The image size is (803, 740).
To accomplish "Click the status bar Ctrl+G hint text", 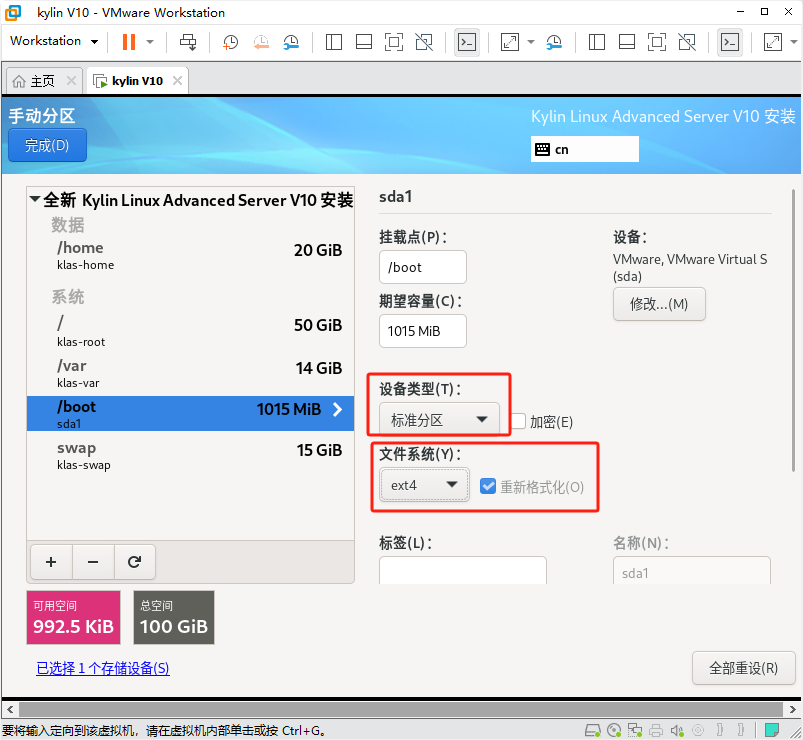I will point(163,730).
